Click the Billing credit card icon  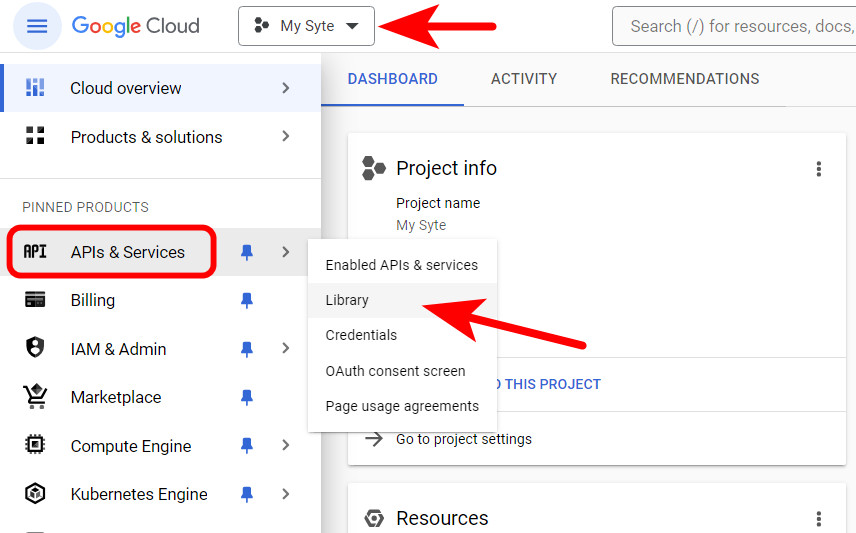click(35, 299)
